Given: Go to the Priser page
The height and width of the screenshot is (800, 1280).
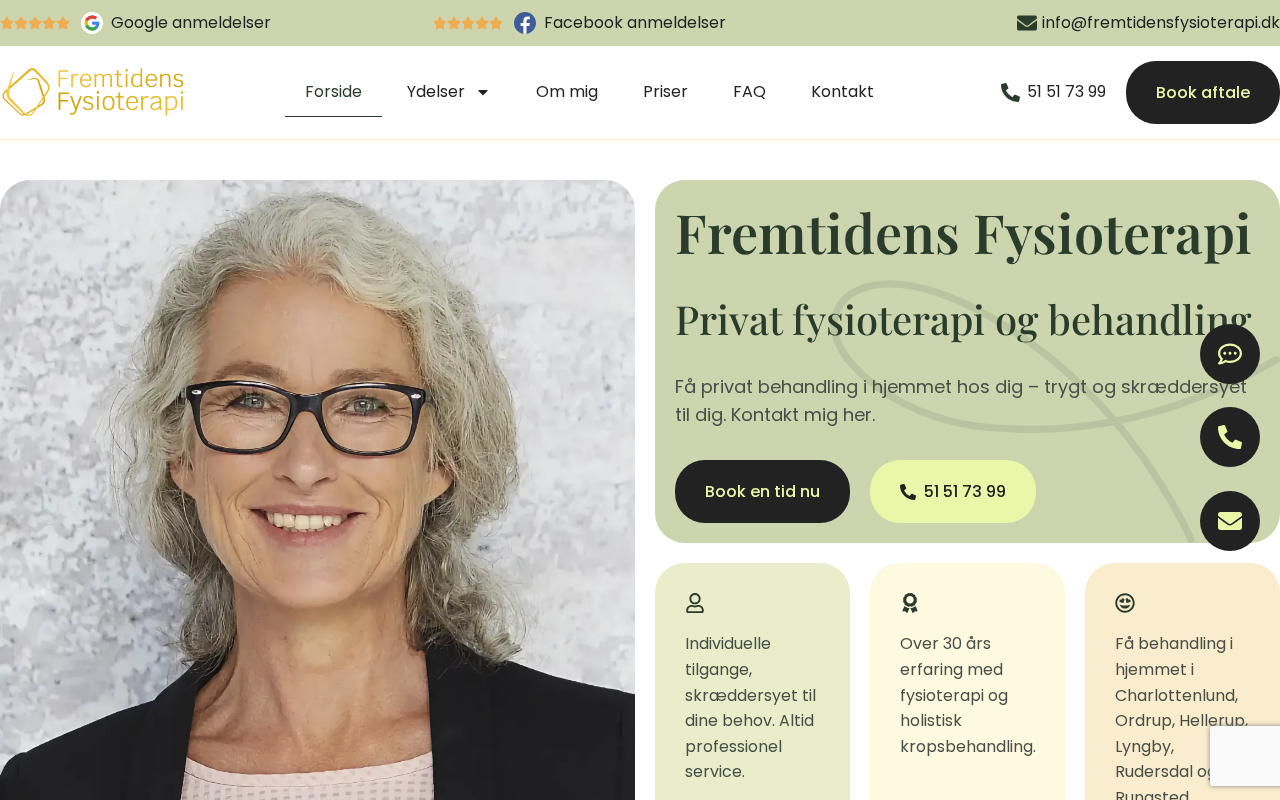Looking at the screenshot, I should tap(665, 92).
